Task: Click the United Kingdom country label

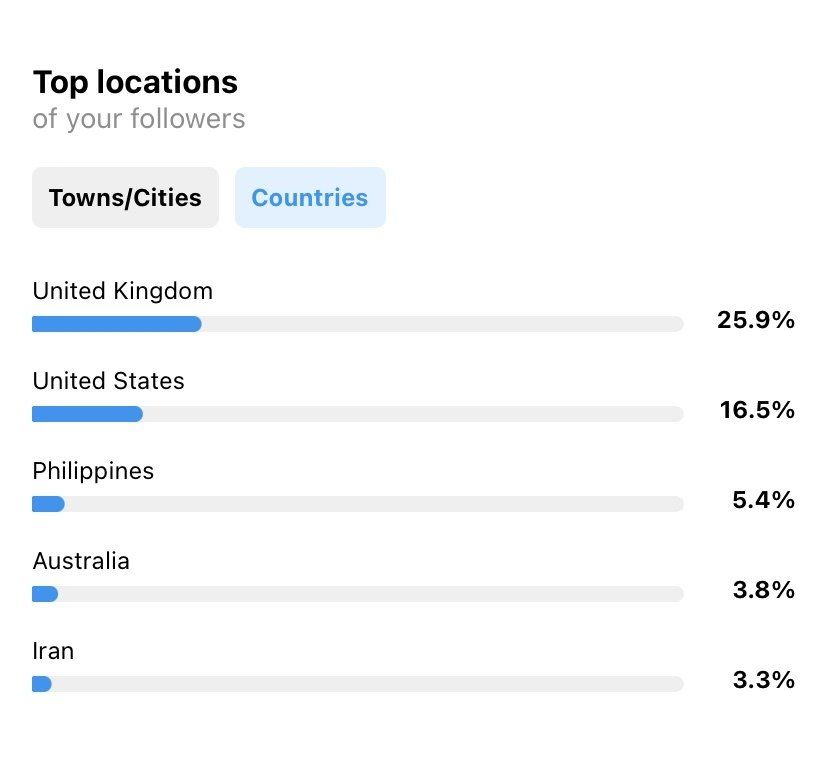Action: pyautogui.click(x=122, y=291)
